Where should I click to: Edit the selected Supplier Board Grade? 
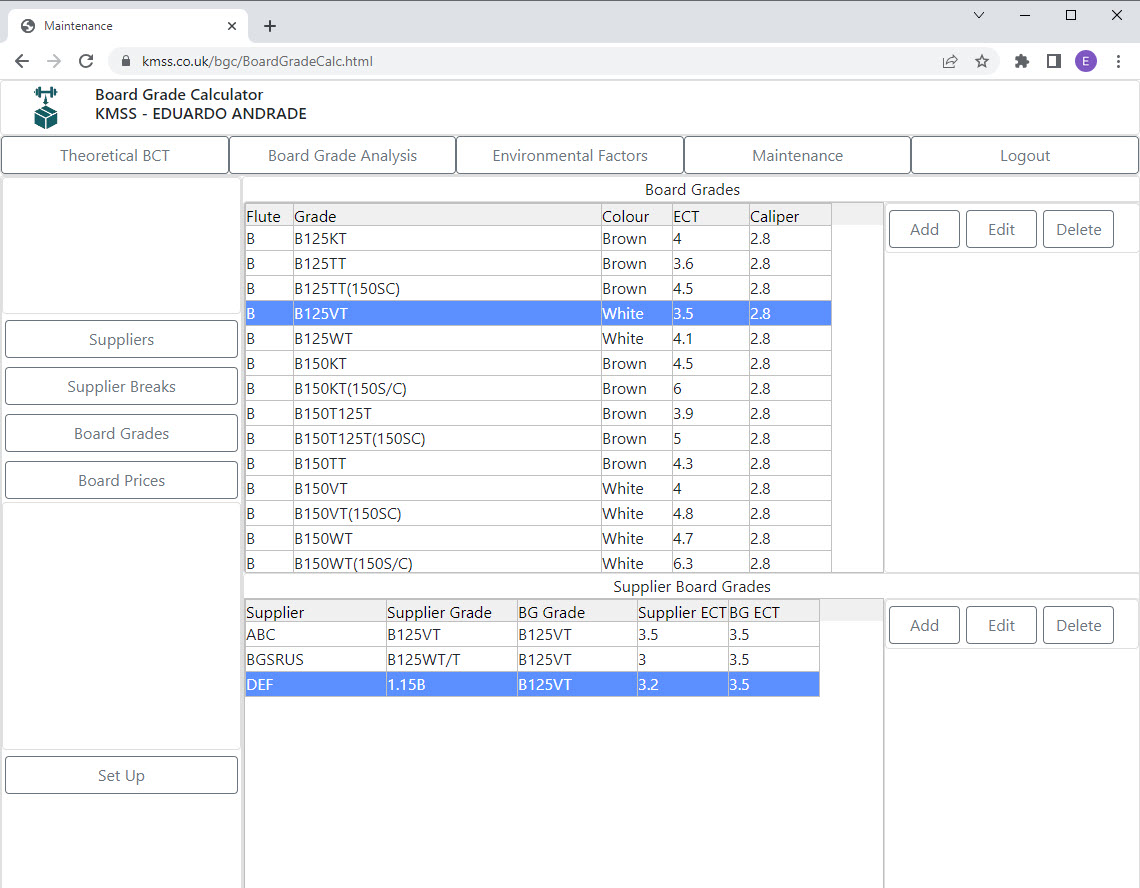tap(1001, 625)
